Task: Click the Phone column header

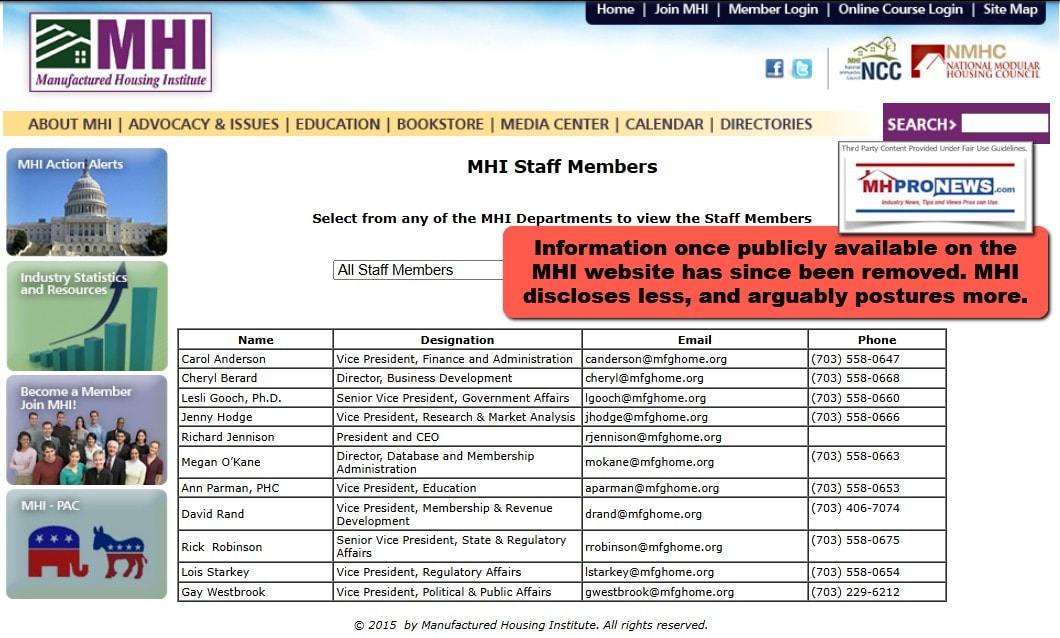Action: pos(877,340)
